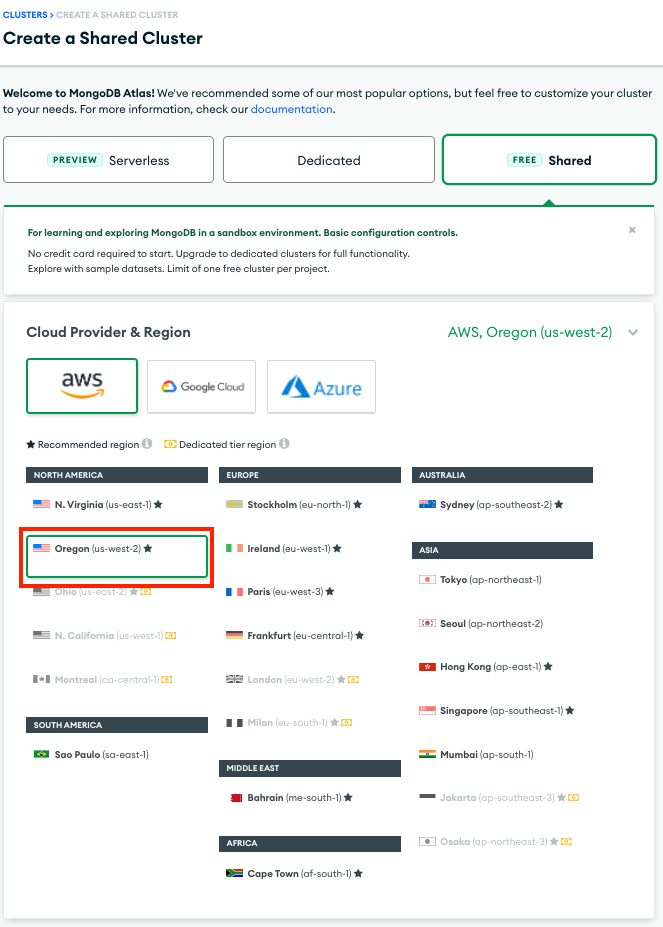Open the CLUSTERS breadcrumb link

(25, 15)
